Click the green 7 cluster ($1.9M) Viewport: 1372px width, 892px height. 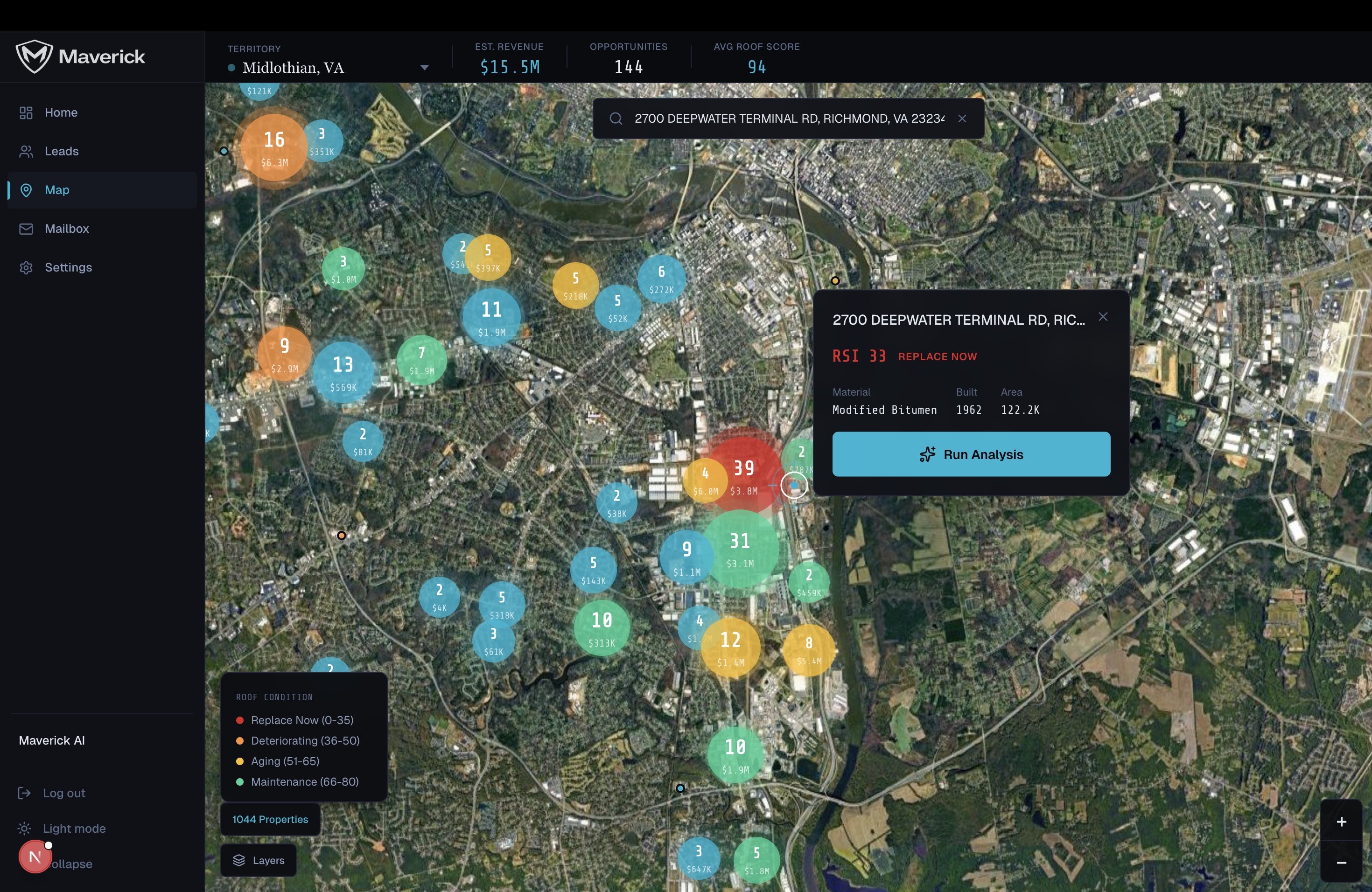(421, 360)
